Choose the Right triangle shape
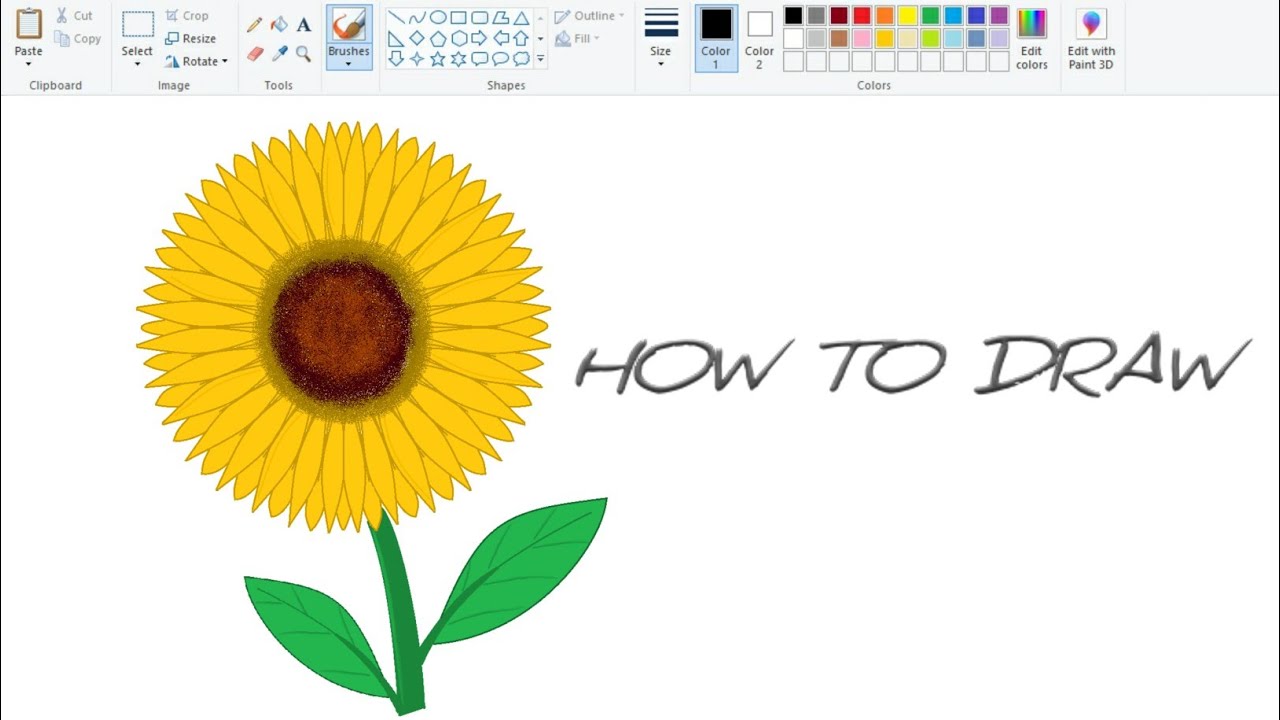This screenshot has width=1280, height=720. click(x=396, y=39)
